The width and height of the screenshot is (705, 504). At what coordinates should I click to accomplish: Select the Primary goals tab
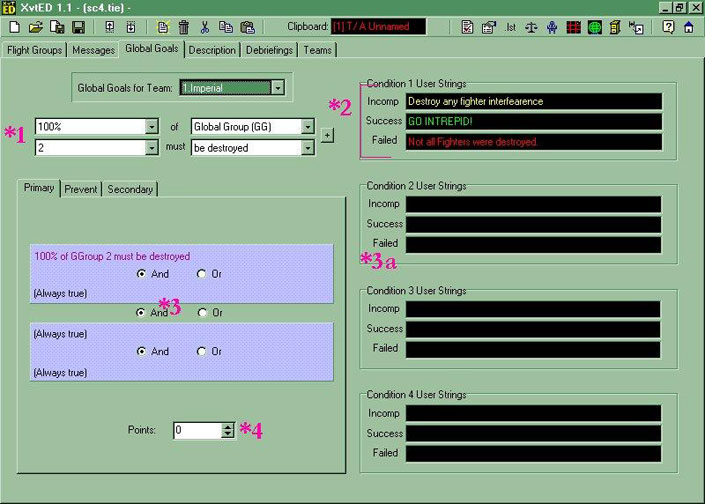[39, 187]
